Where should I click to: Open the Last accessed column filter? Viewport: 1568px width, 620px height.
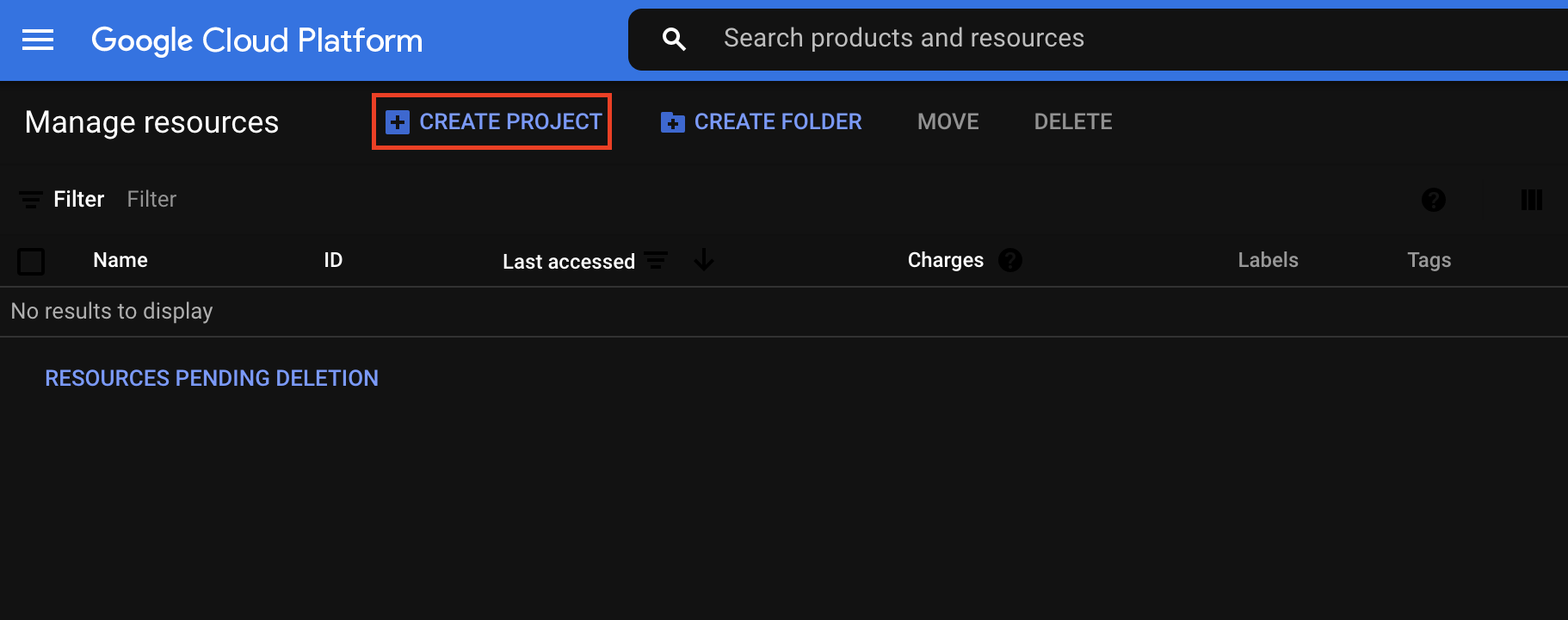657,259
